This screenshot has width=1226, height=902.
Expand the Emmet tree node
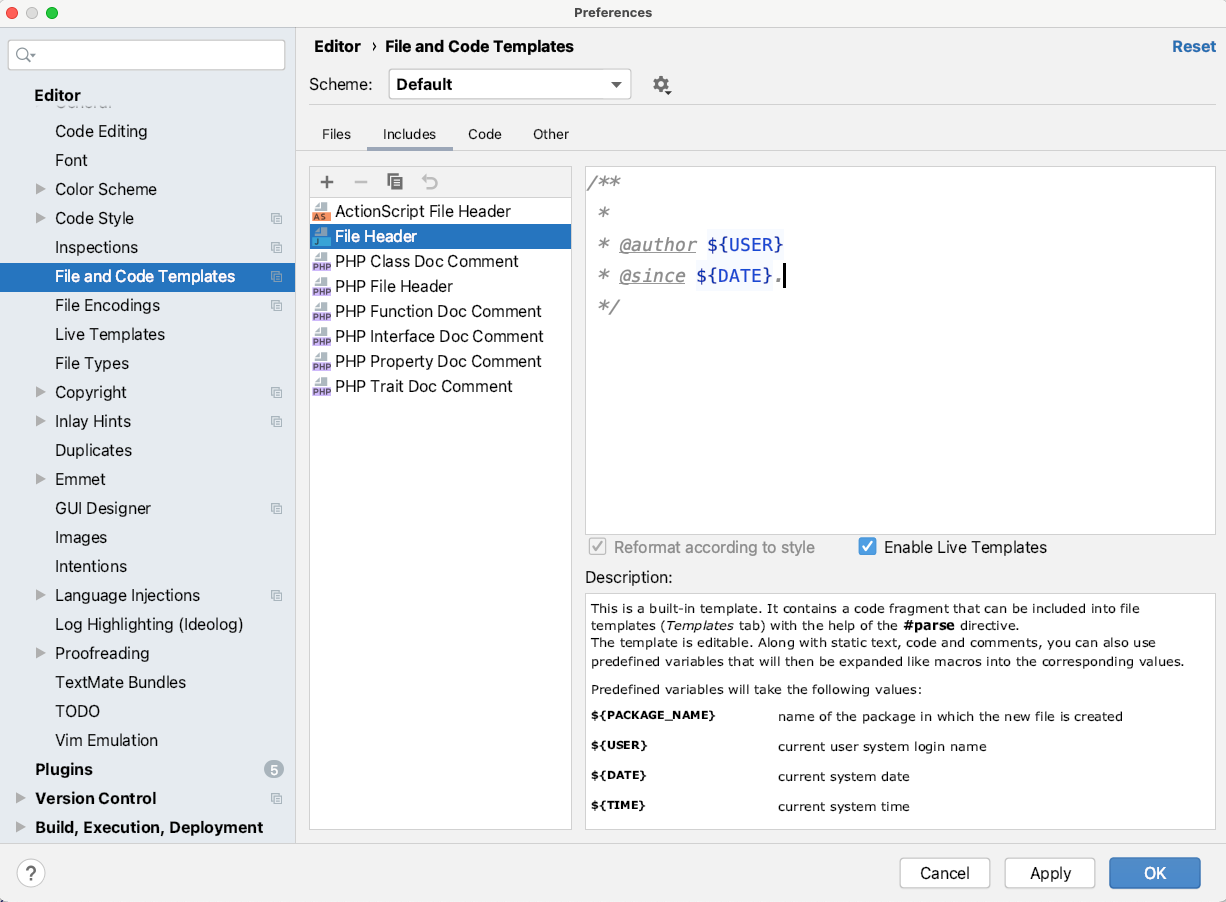40,479
